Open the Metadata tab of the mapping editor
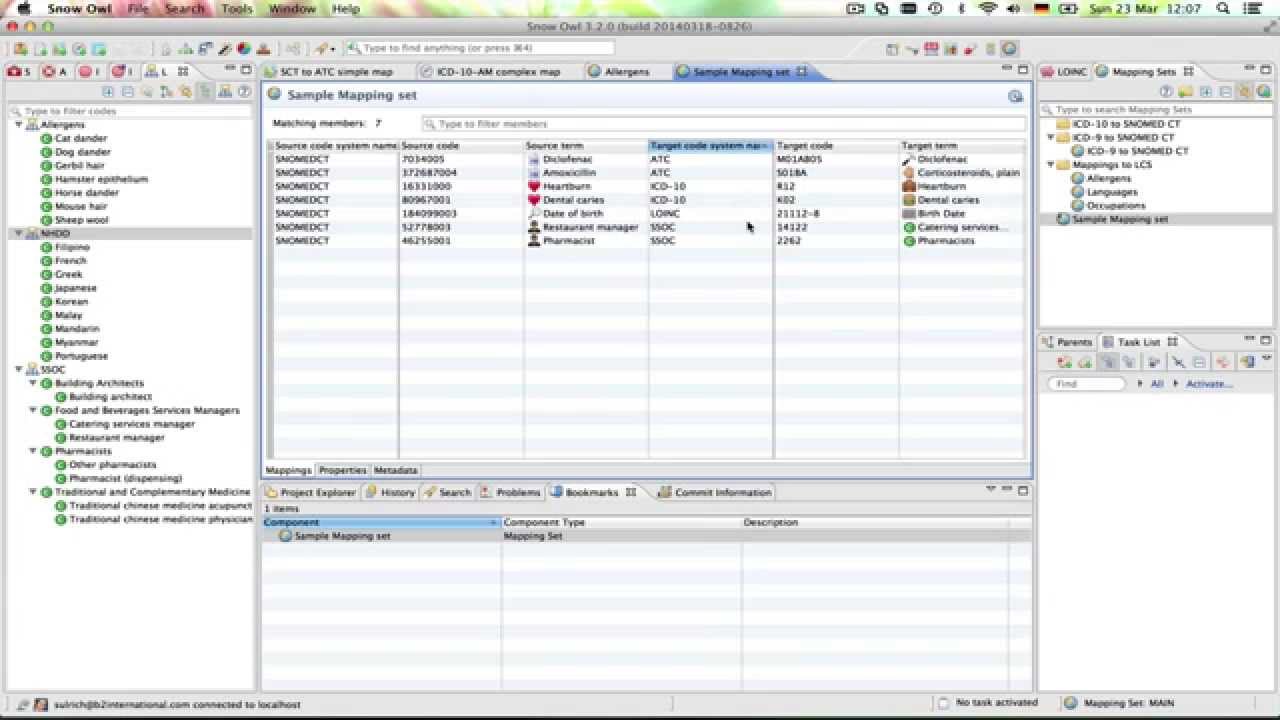The image size is (1280, 720). click(395, 470)
